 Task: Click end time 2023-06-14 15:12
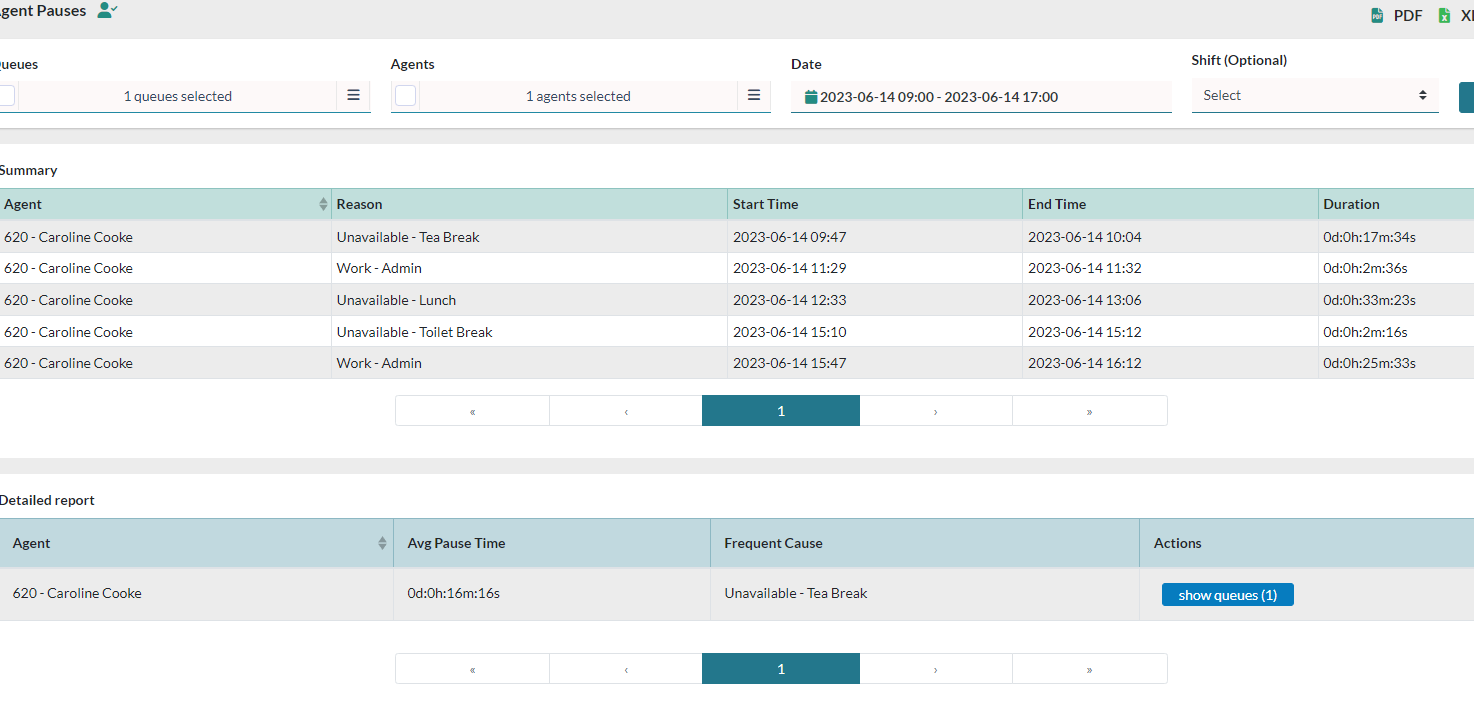tap(1085, 332)
